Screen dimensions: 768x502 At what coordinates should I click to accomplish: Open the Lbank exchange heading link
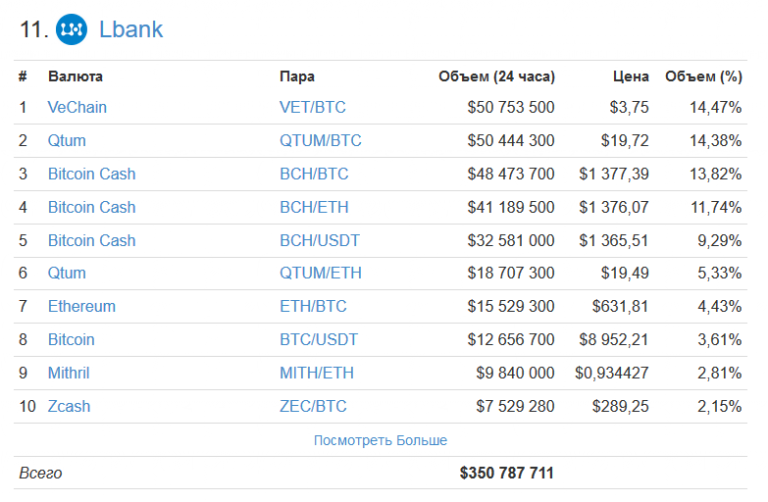pos(131,30)
